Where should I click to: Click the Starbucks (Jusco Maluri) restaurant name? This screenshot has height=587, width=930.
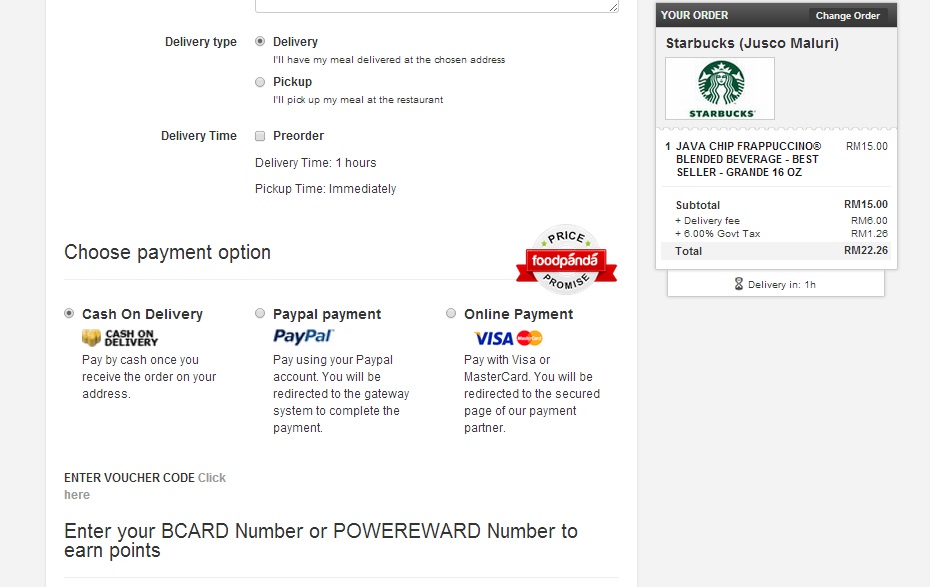pos(752,43)
